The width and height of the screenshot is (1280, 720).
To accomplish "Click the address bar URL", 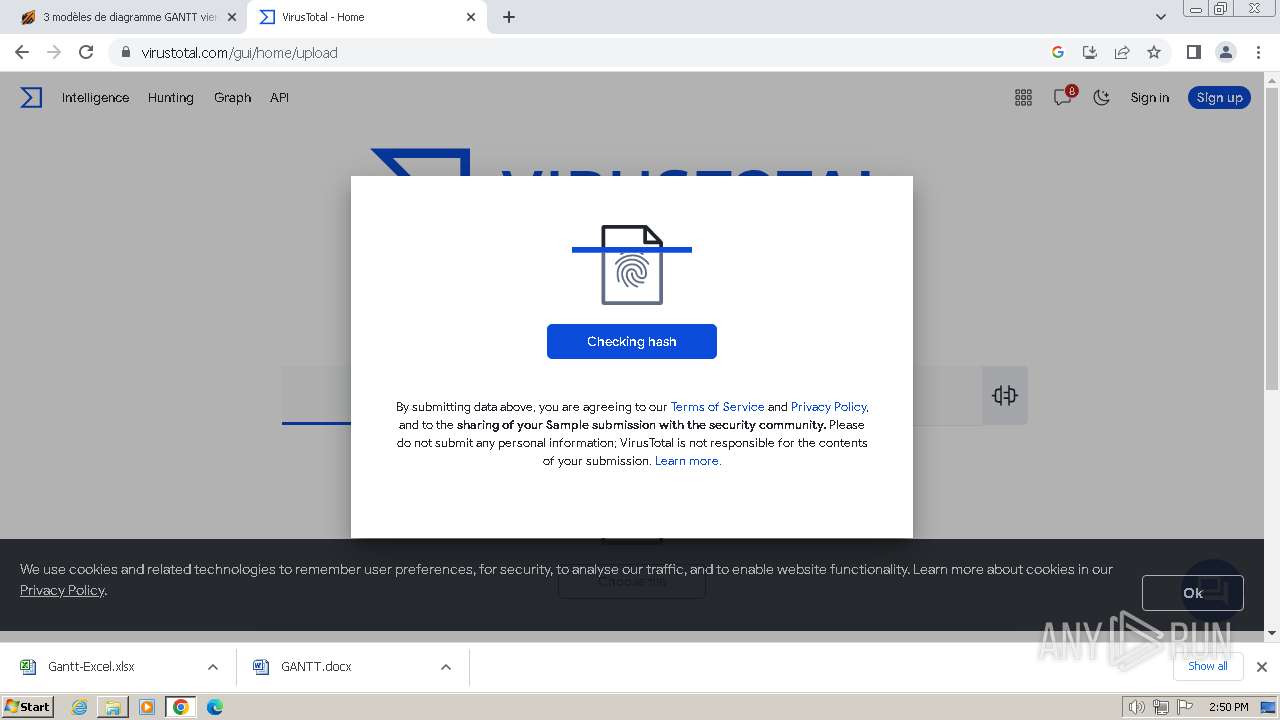I will (239, 52).
